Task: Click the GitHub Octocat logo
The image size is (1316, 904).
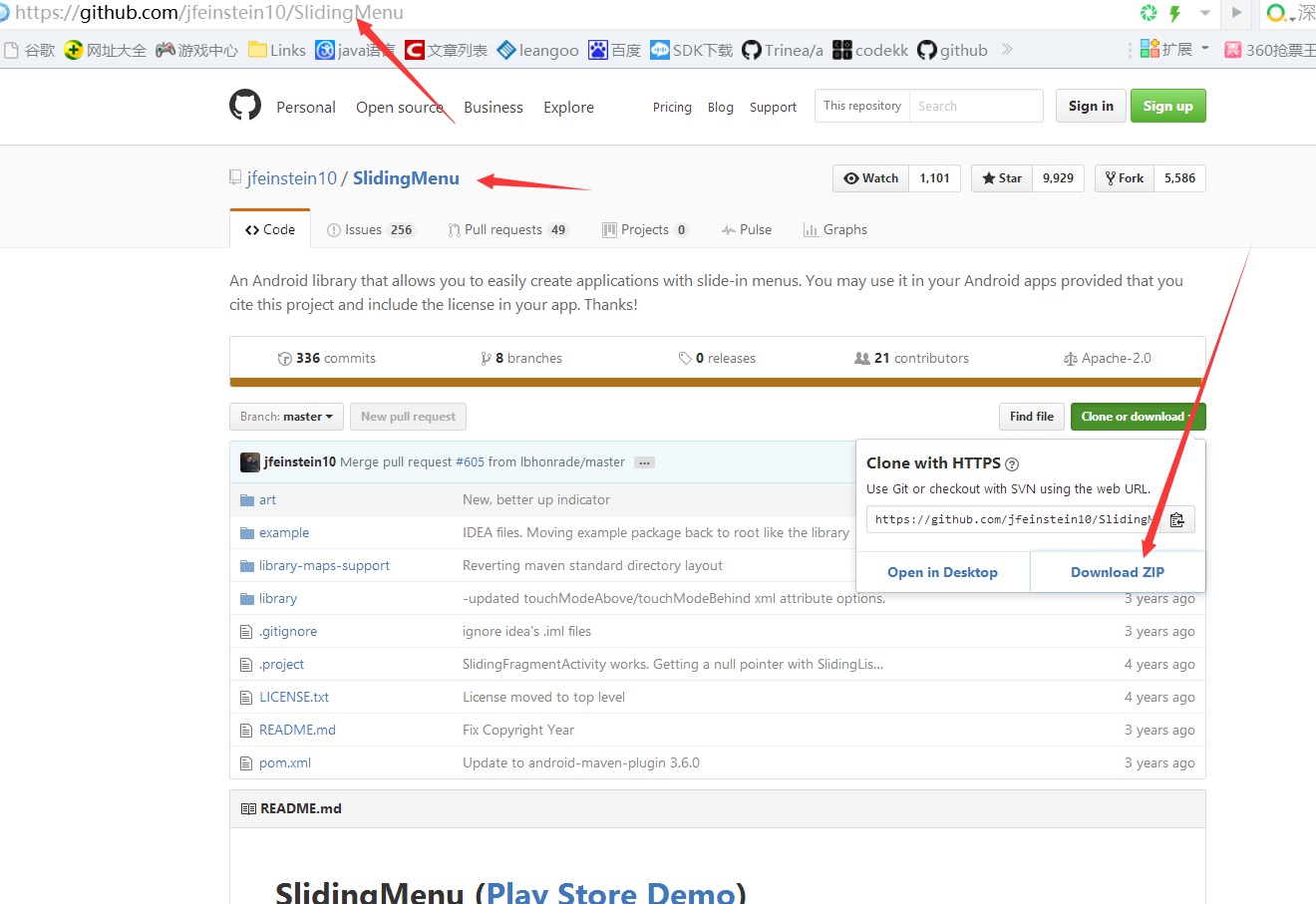Action: click(x=245, y=105)
